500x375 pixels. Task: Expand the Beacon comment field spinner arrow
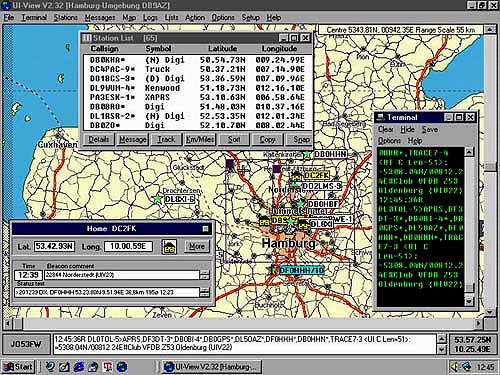coord(204,275)
